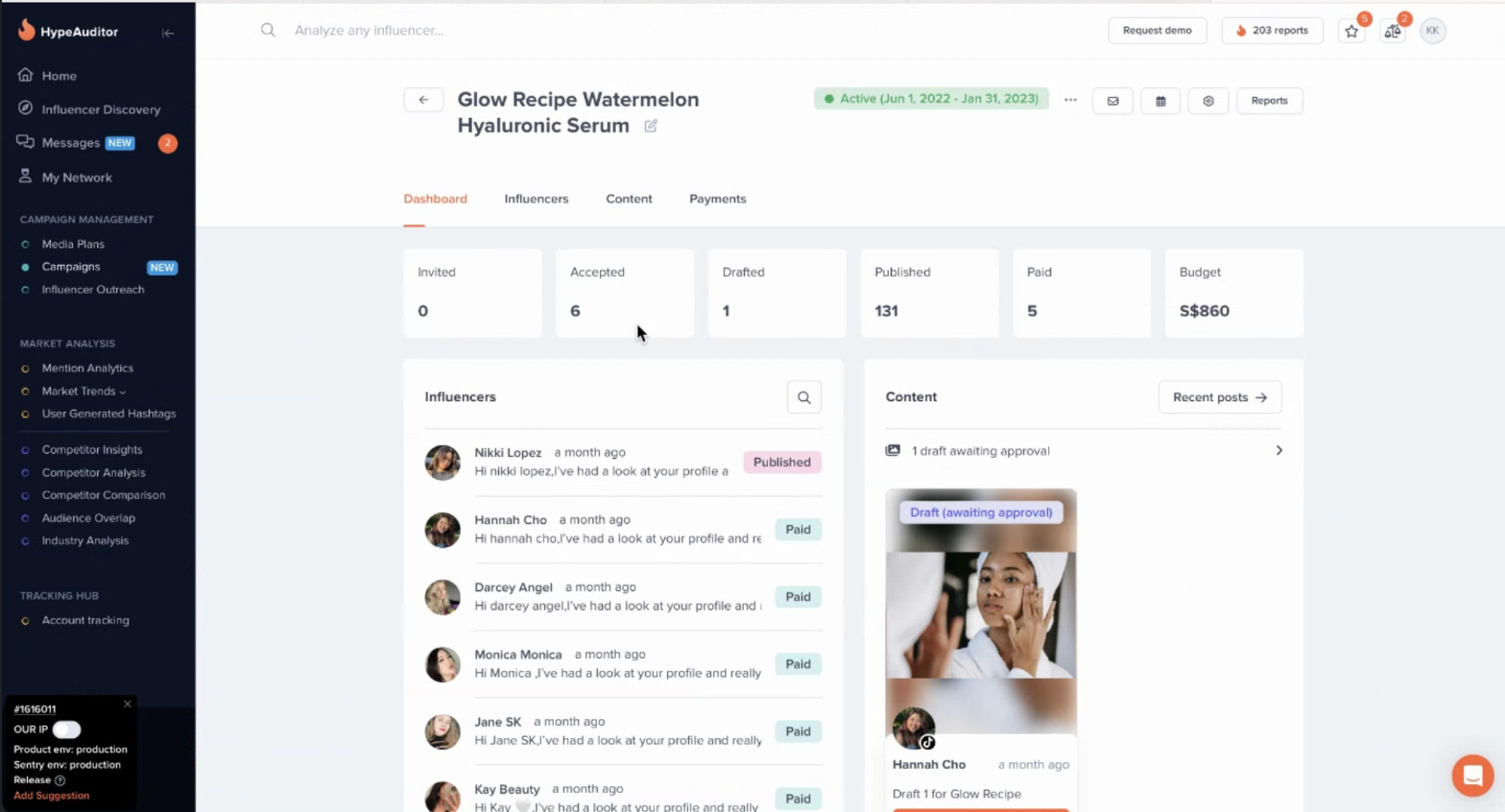The image size is (1505, 812).
Task: Click the Home icon in sidebar
Action: 26,75
